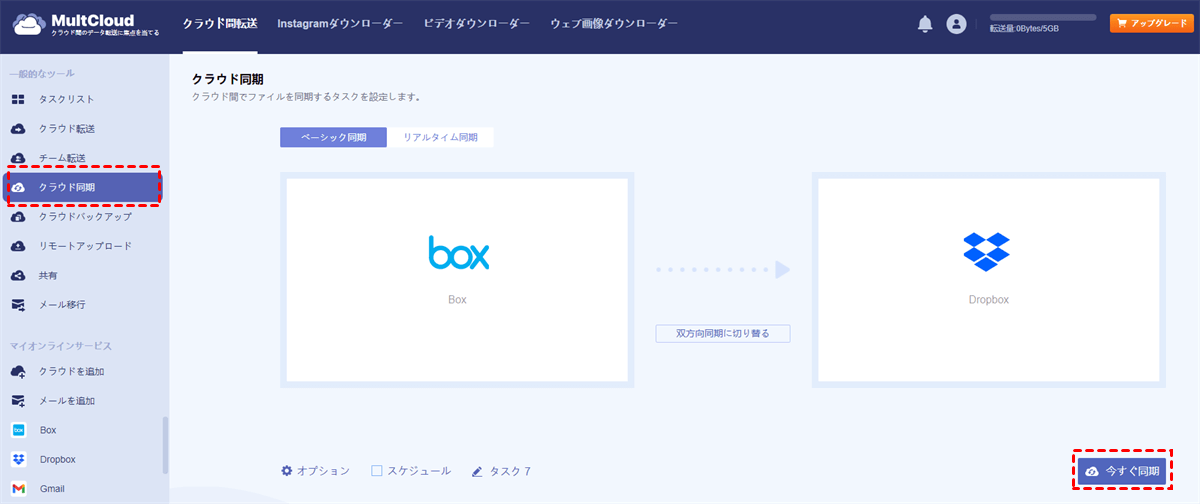Select the クラウド転送 cloud icon
Viewport: 1200px width, 504px height.
point(18,129)
